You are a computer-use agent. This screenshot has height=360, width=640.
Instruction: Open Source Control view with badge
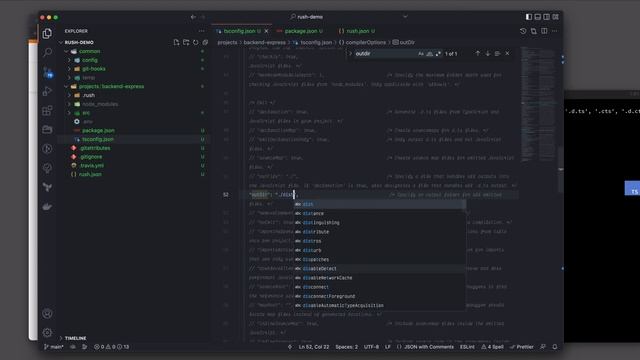47,72
